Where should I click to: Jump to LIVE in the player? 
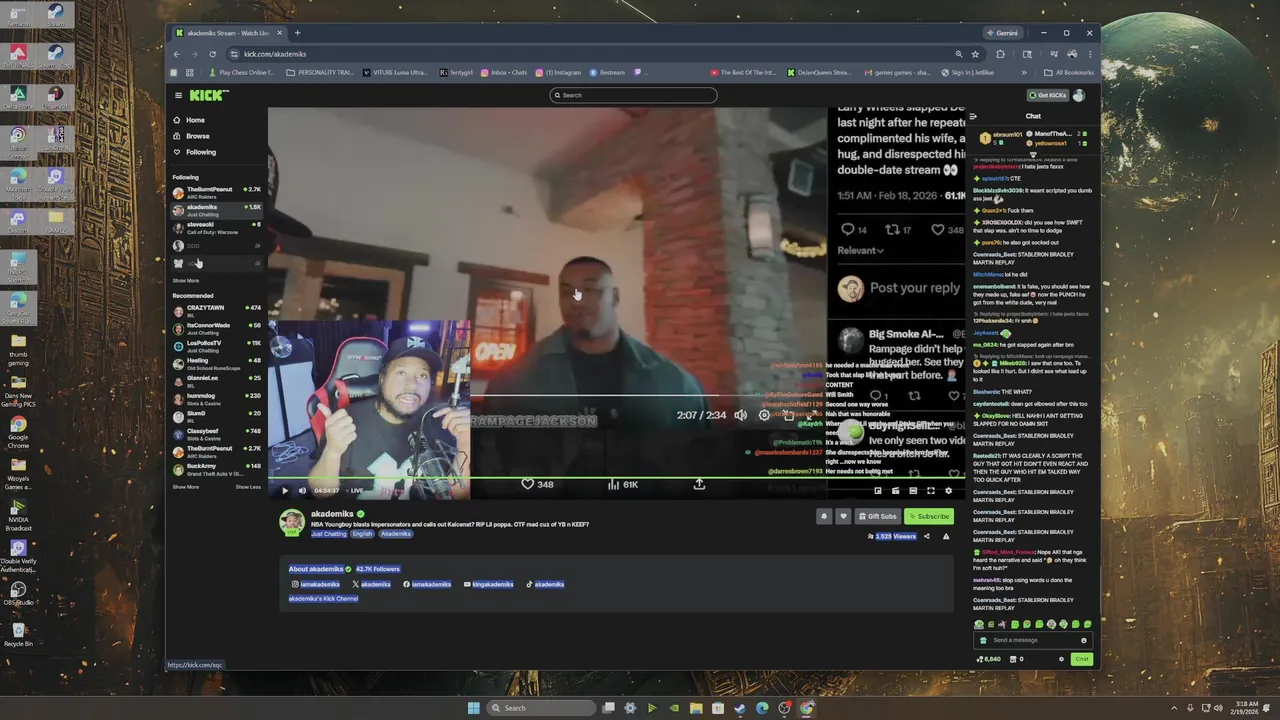coord(357,490)
